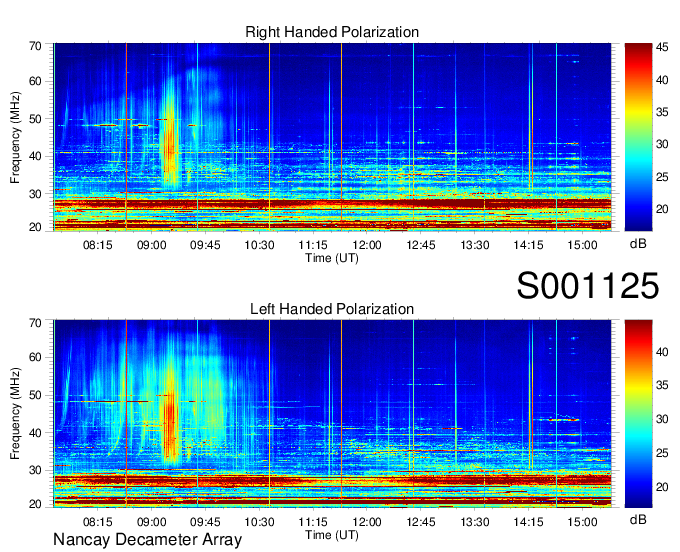Click 30 on top color bar scale
This screenshot has width=680, height=552.
tap(662, 144)
